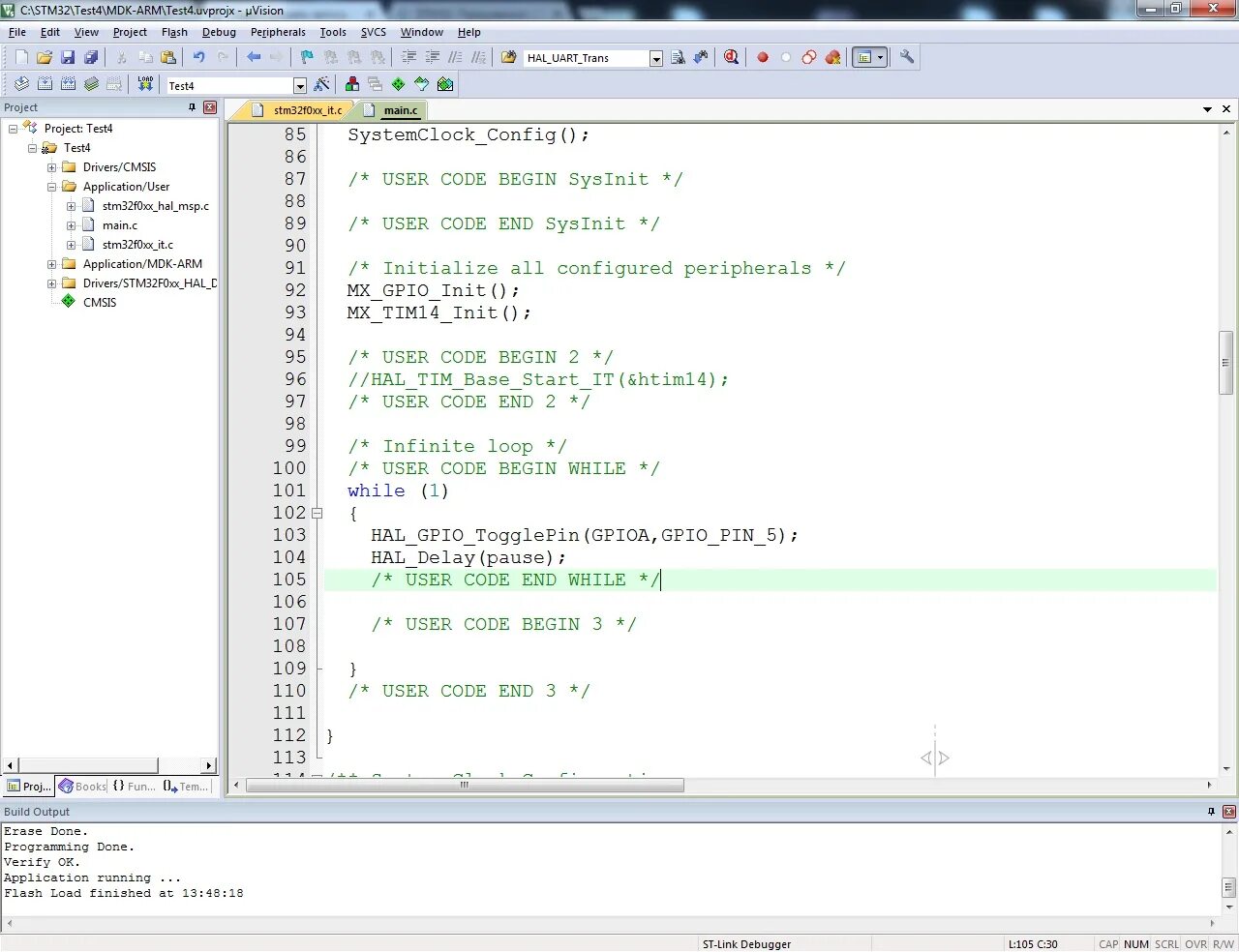The image size is (1239, 952).
Task: Open the Test4 target selection dropdown
Action: [x=299, y=85]
